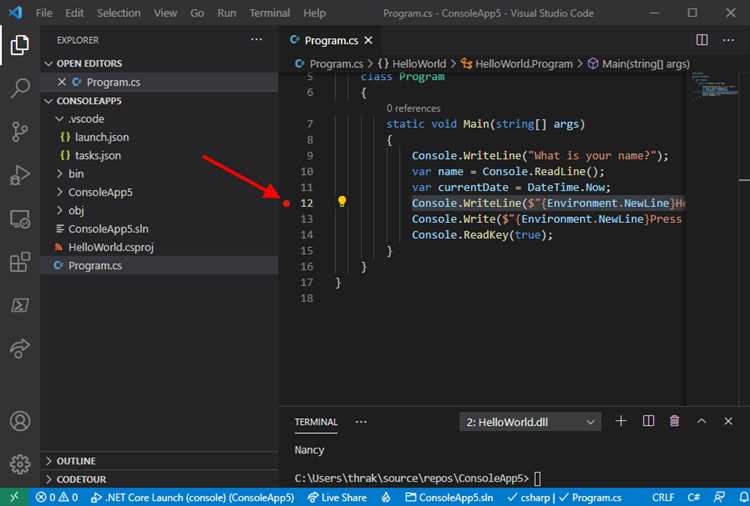Screen dimensions: 750x506
Task: Open Explorer Views and More Actions ellipsis
Action: pos(256,39)
